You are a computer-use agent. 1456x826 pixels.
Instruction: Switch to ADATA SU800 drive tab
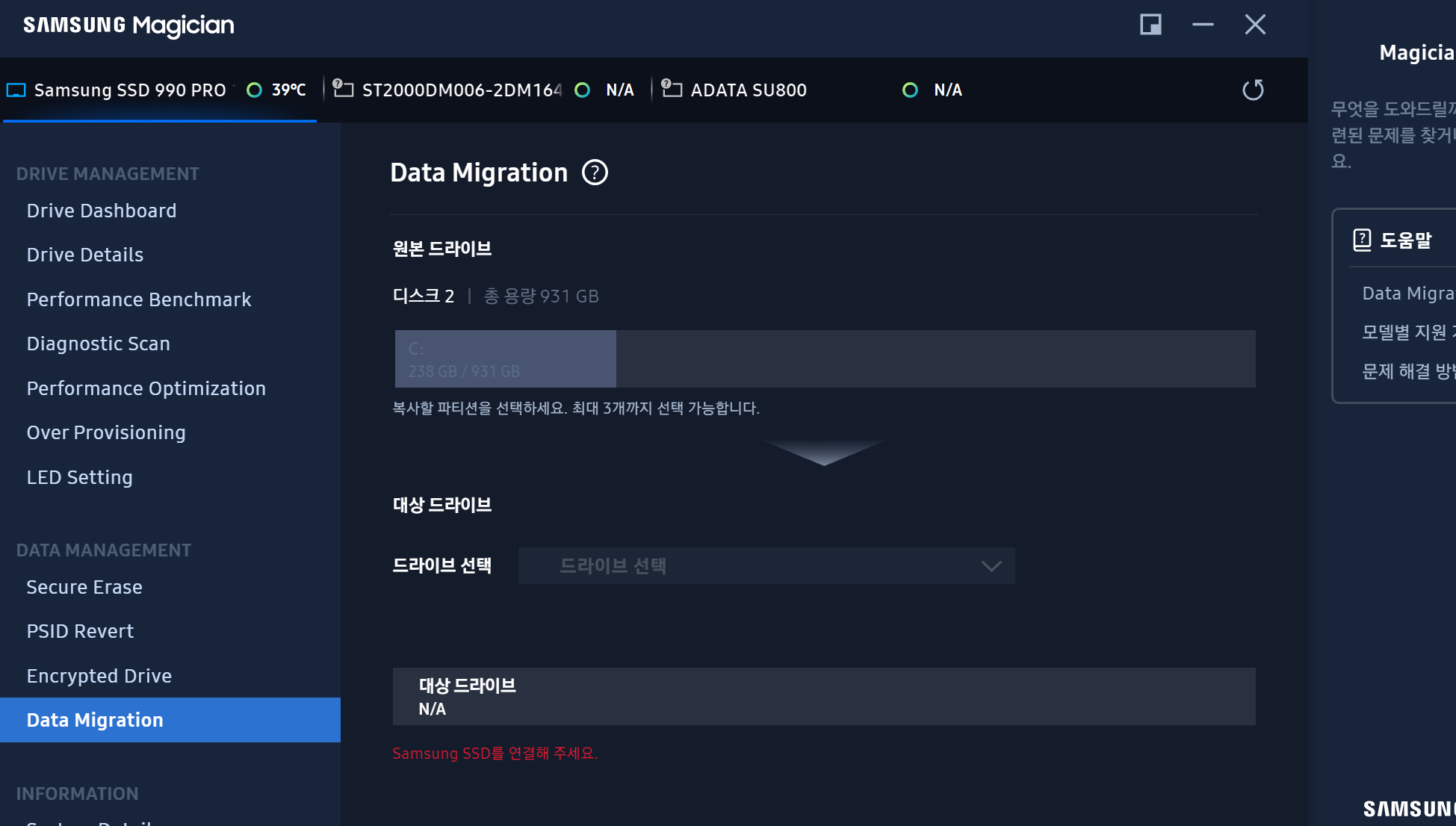click(749, 90)
